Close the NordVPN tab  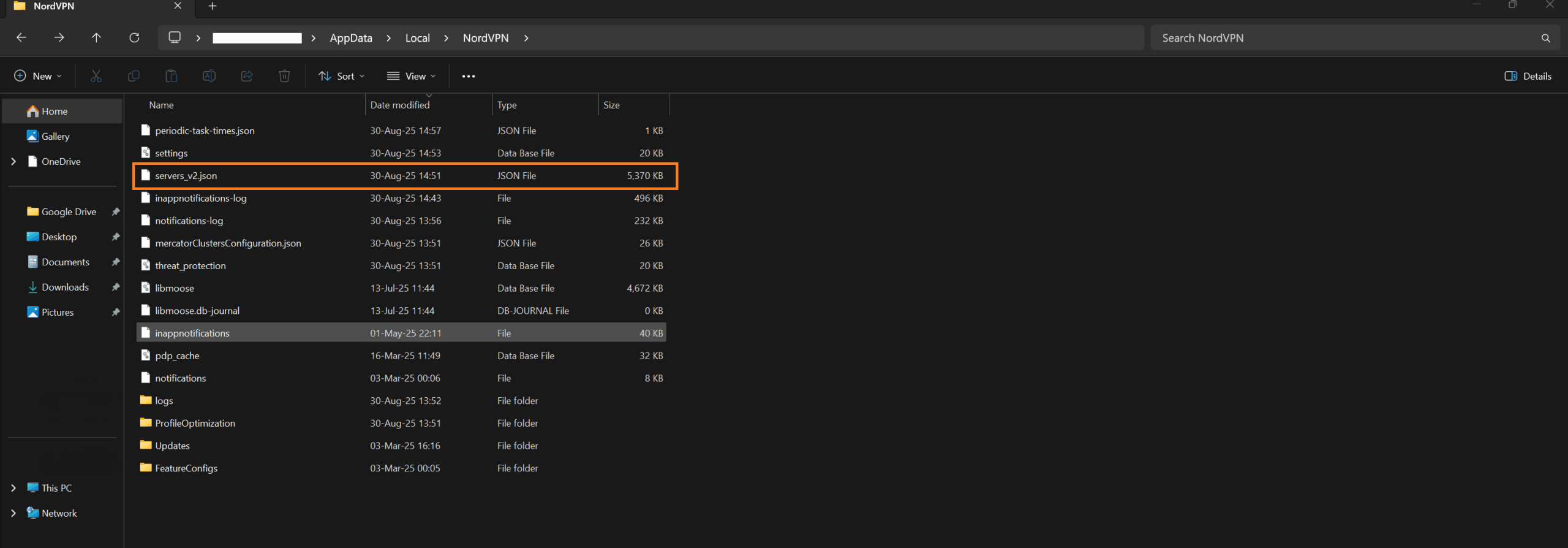tap(178, 6)
